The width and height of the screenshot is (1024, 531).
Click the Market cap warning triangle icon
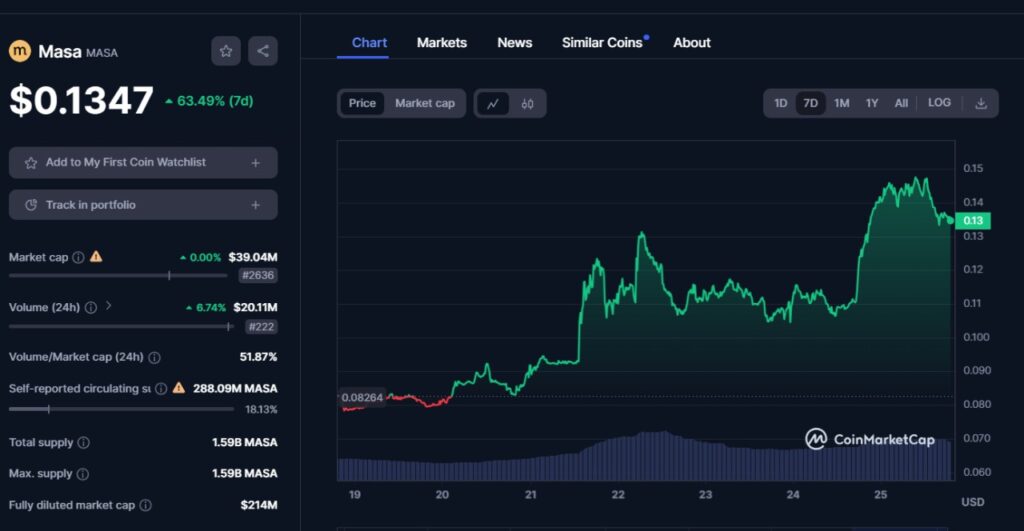click(96, 257)
